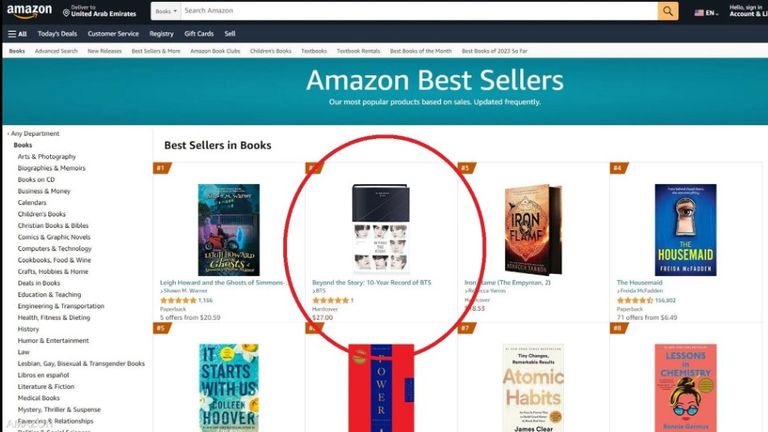Screen dimensions: 768x432
Task: Click inside the Search Amazon field
Action: tap(419, 11)
